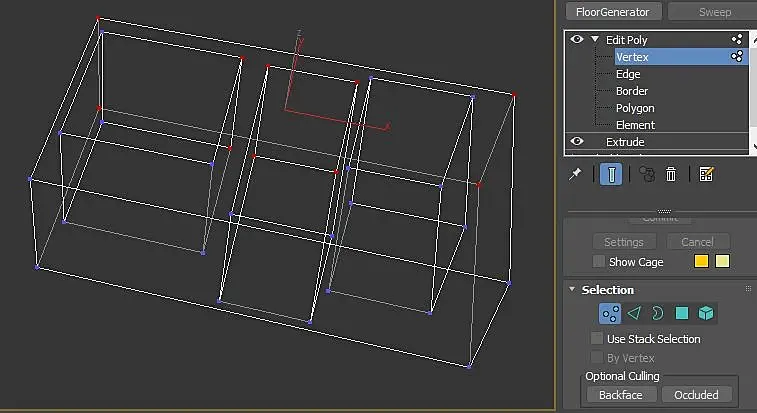Toggle visibility eye of Extrude modifier
Viewport: 757px width, 413px height.
(x=576, y=141)
